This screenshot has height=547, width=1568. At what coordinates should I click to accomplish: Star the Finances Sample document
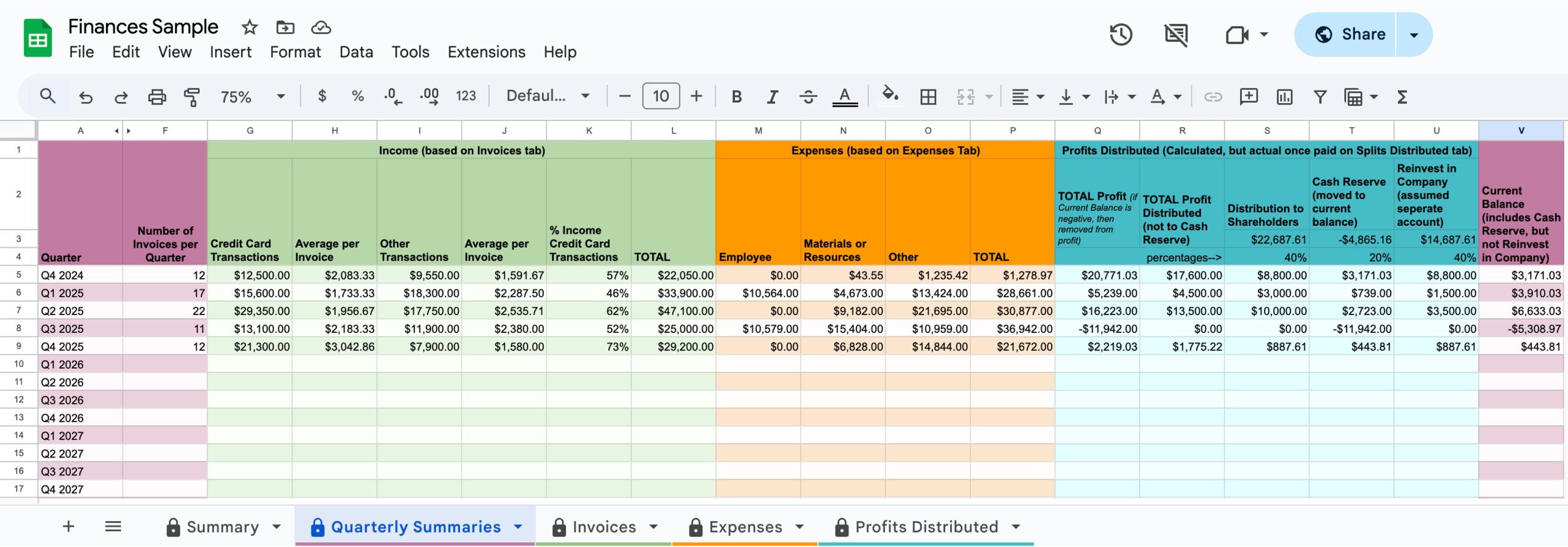pos(249,28)
